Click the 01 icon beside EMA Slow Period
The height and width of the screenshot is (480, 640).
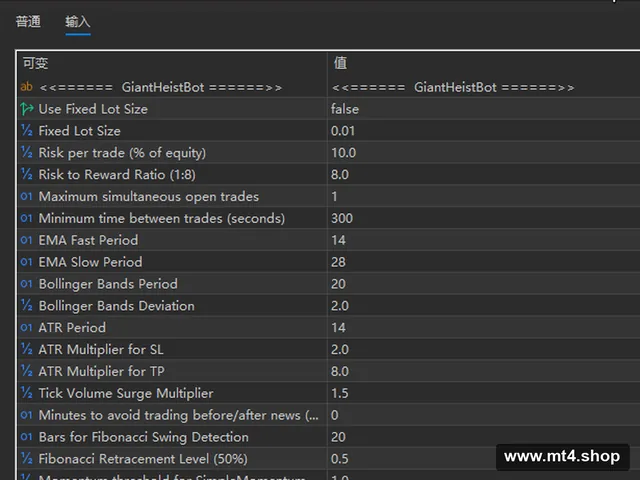[x=27, y=262]
